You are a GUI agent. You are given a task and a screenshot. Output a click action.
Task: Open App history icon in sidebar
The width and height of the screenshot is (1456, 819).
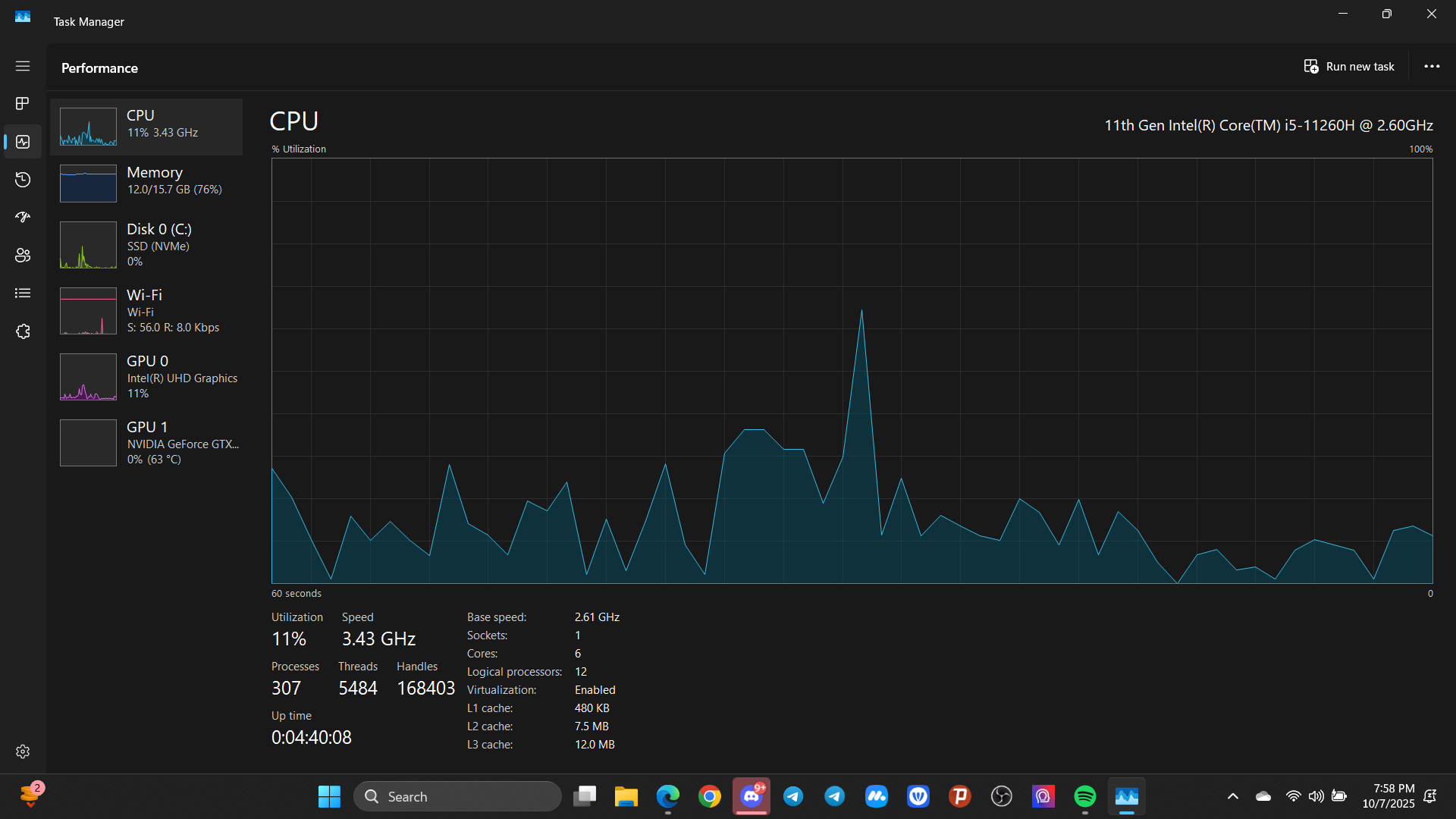click(23, 180)
